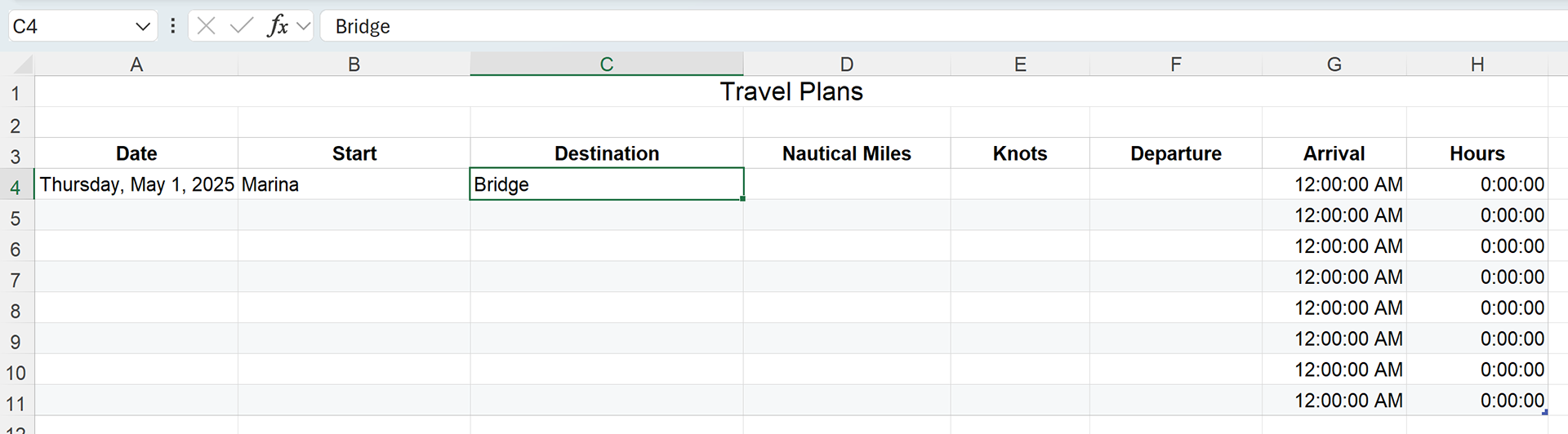Click the fill handle of cell C4

(742, 199)
